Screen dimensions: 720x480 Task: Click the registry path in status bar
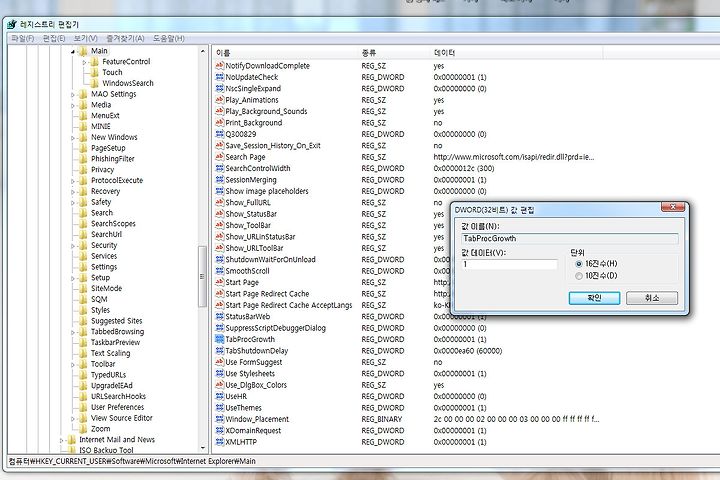point(132,461)
